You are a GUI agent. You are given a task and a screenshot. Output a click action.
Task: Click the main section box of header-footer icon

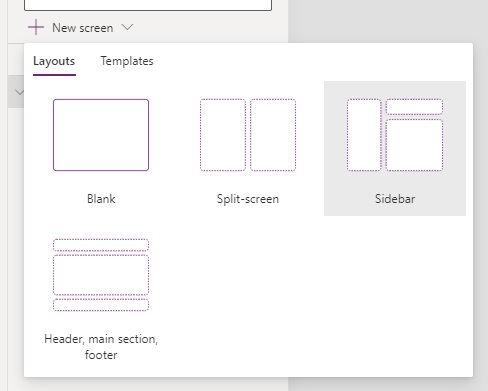click(x=101, y=275)
